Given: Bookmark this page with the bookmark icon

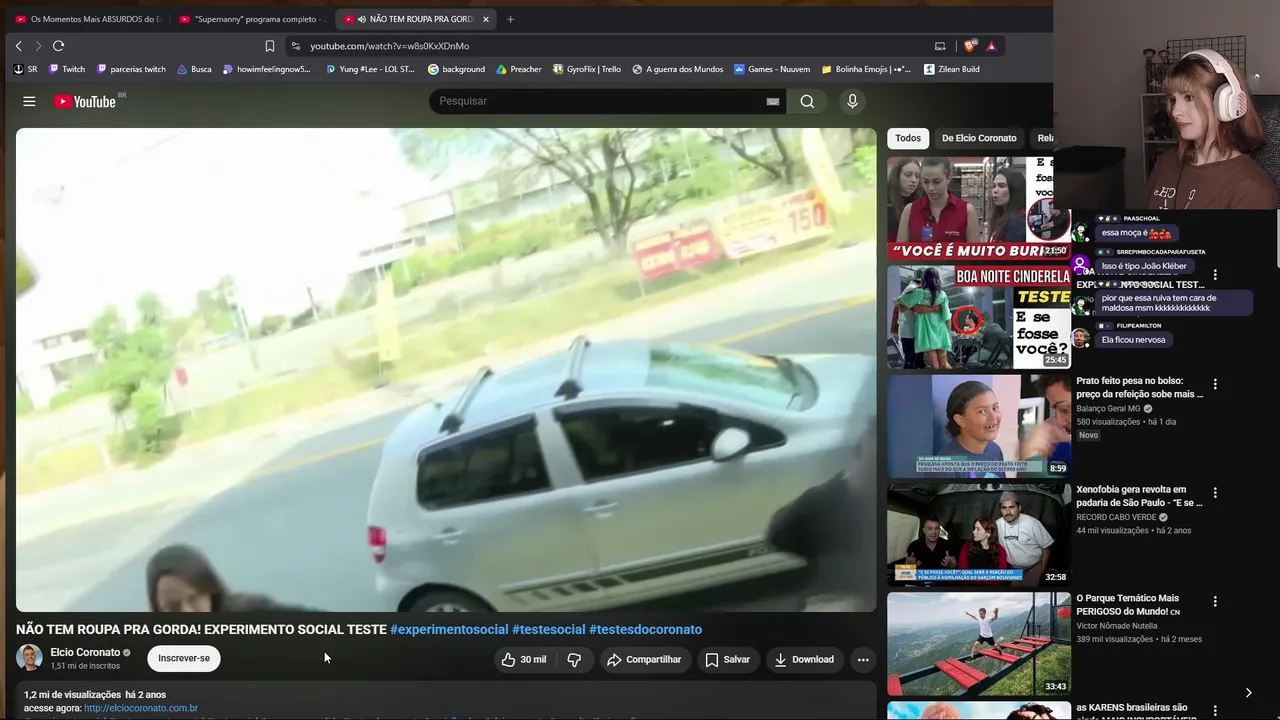Looking at the screenshot, I should pyautogui.click(x=270, y=46).
